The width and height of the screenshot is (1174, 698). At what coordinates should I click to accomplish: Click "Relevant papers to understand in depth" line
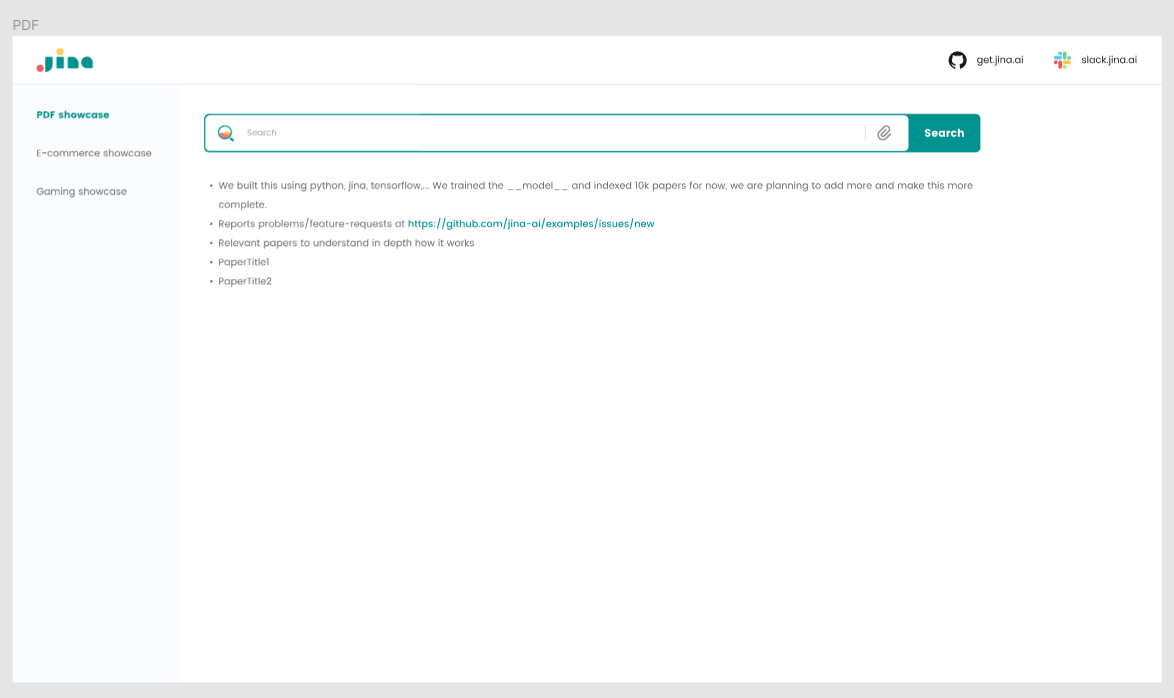pyautogui.click(x=346, y=243)
